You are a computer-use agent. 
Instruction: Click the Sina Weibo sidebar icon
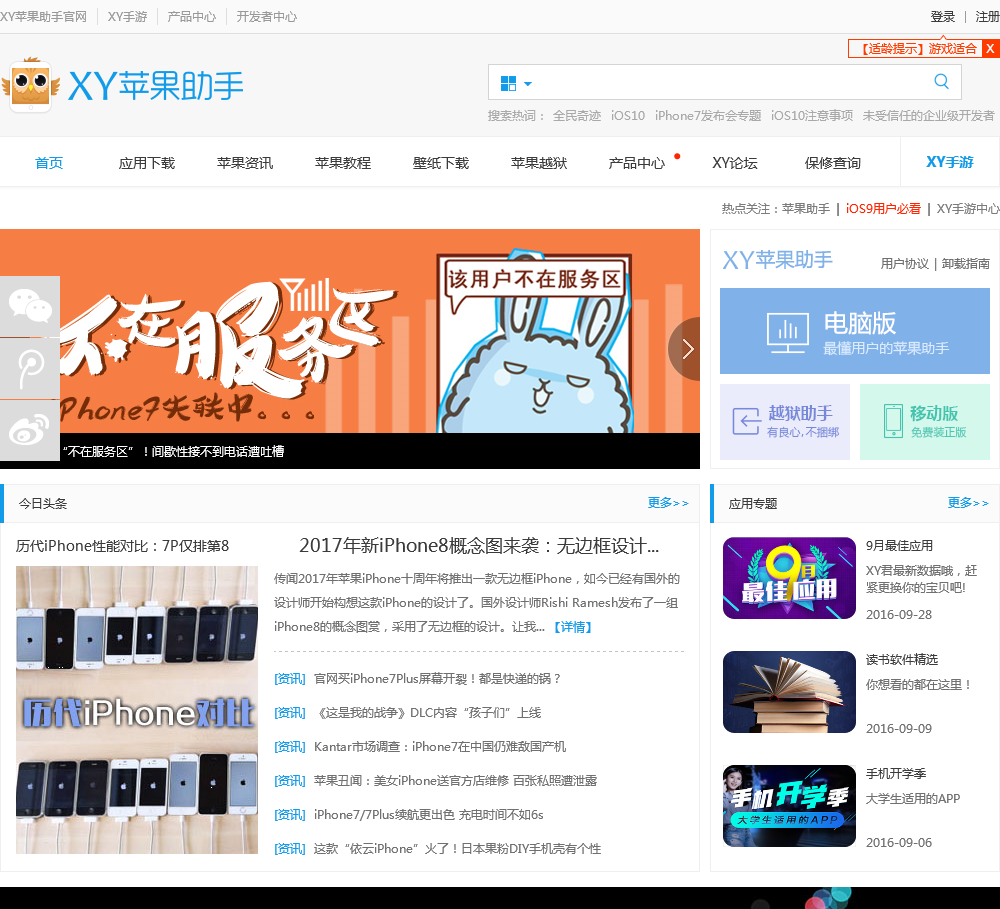tap(30, 431)
